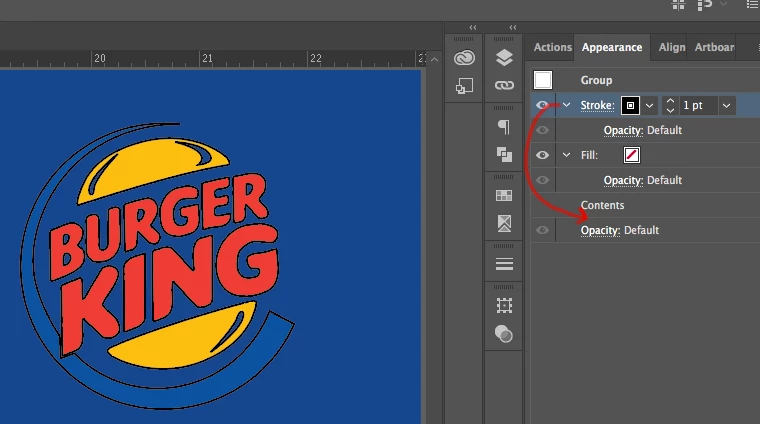Collapse the Stroke attribute chevron
The height and width of the screenshot is (424, 760).
click(x=566, y=105)
